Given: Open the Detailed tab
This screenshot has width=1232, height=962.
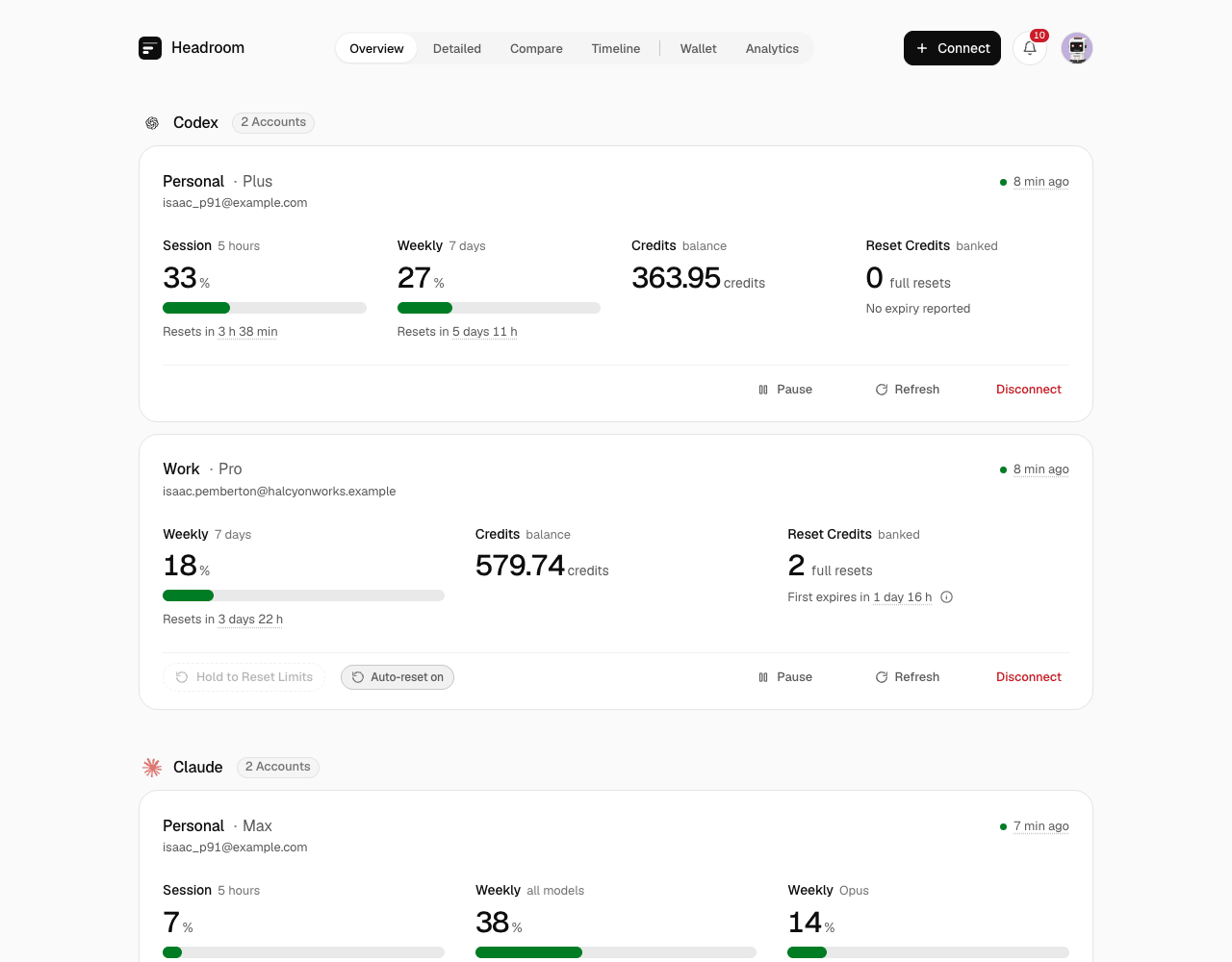Looking at the screenshot, I should tap(457, 48).
